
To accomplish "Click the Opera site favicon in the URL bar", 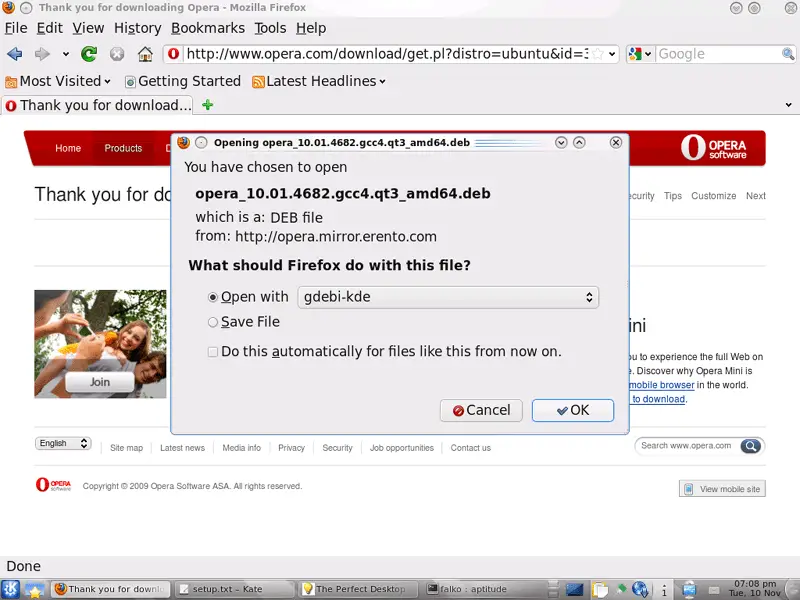I will pos(173,54).
